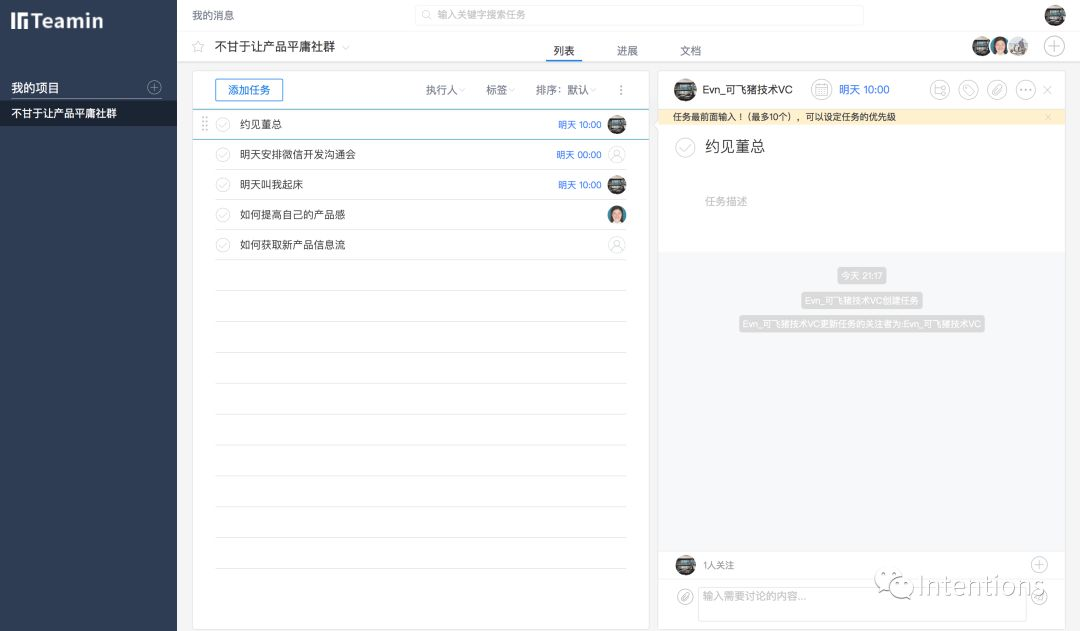1080x631 pixels.
Task: Open 我的消息 link
Action: click(x=213, y=15)
